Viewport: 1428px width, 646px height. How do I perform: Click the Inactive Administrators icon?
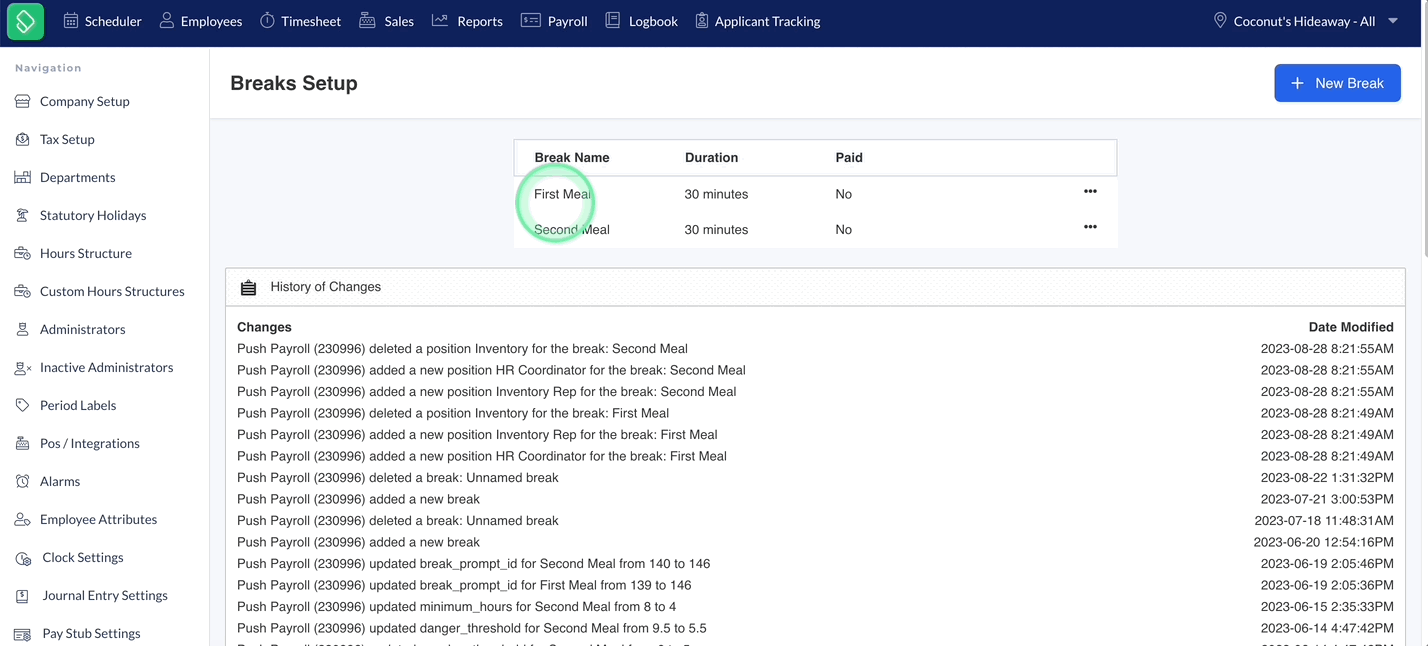(22, 367)
